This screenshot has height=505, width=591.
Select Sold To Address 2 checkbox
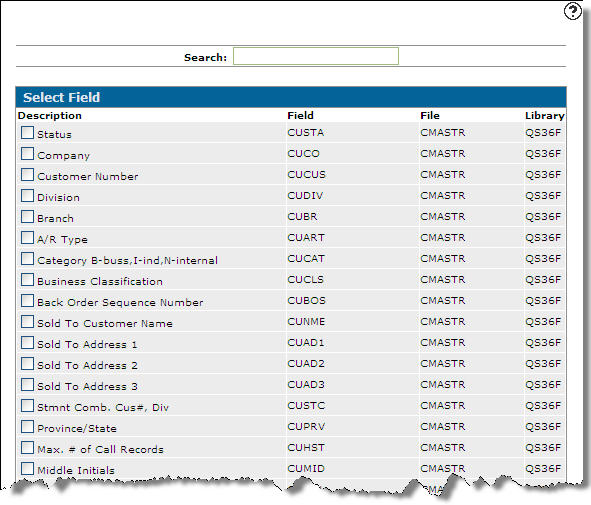click(27, 364)
